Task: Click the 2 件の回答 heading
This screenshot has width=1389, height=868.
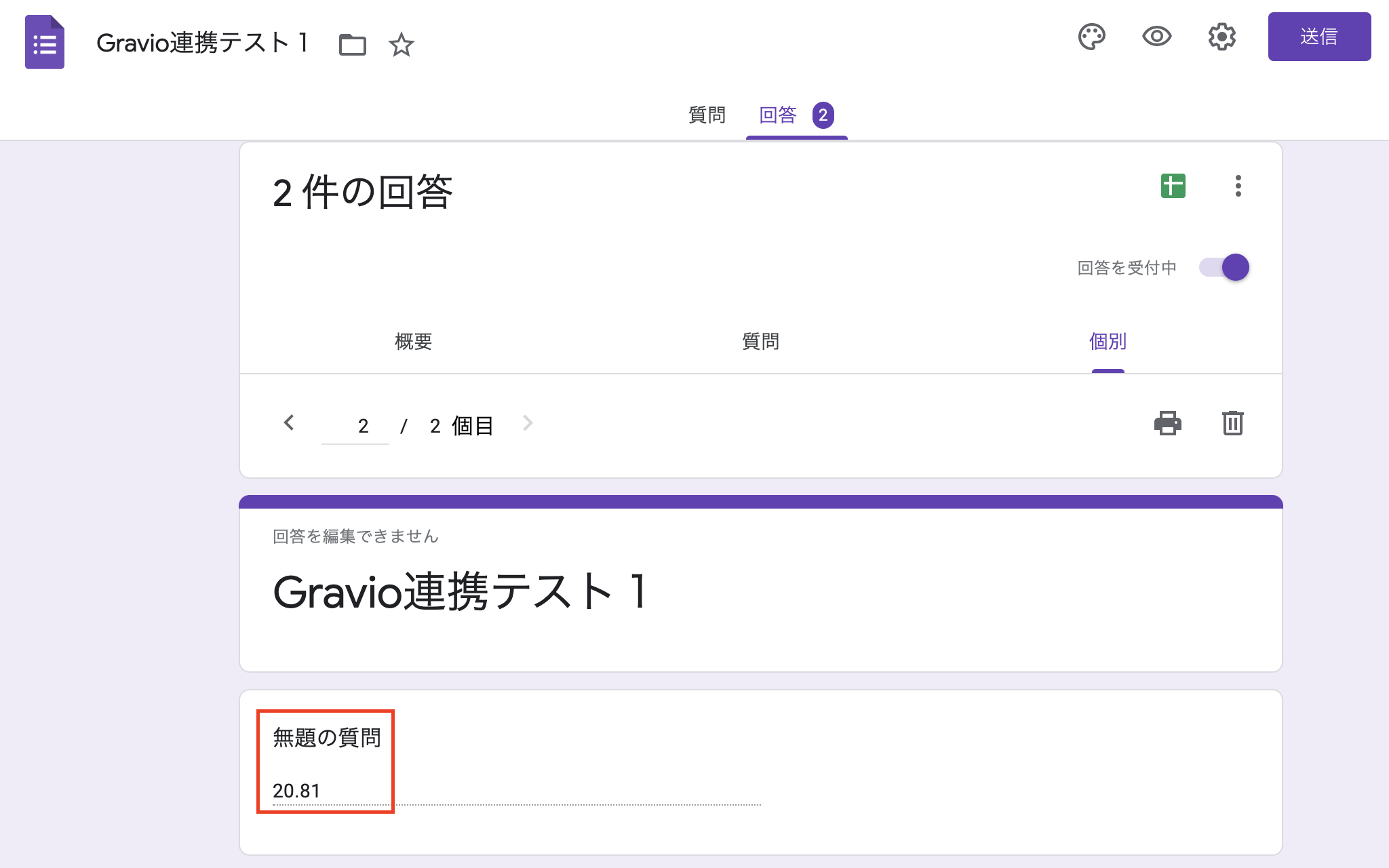Action: (363, 192)
